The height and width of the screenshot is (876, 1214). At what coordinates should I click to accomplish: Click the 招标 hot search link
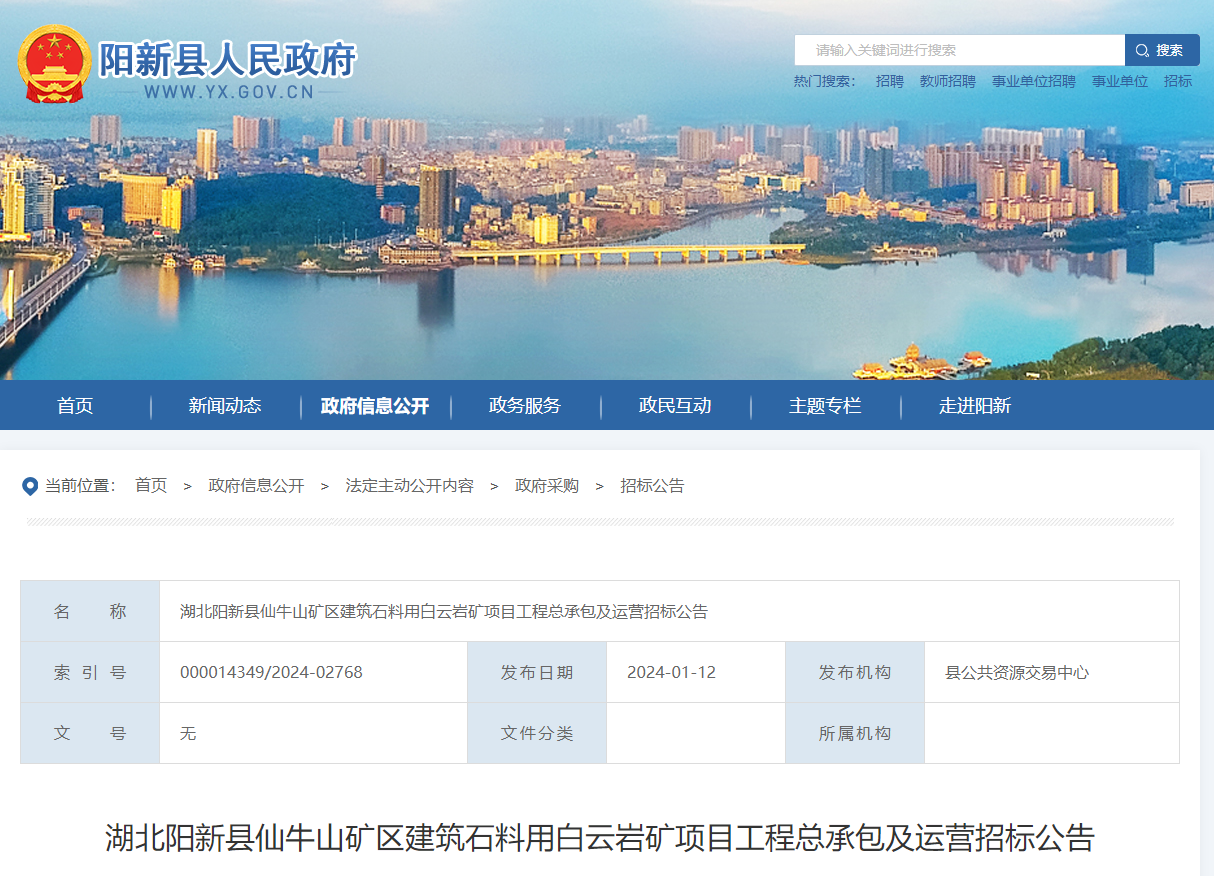coord(1177,81)
